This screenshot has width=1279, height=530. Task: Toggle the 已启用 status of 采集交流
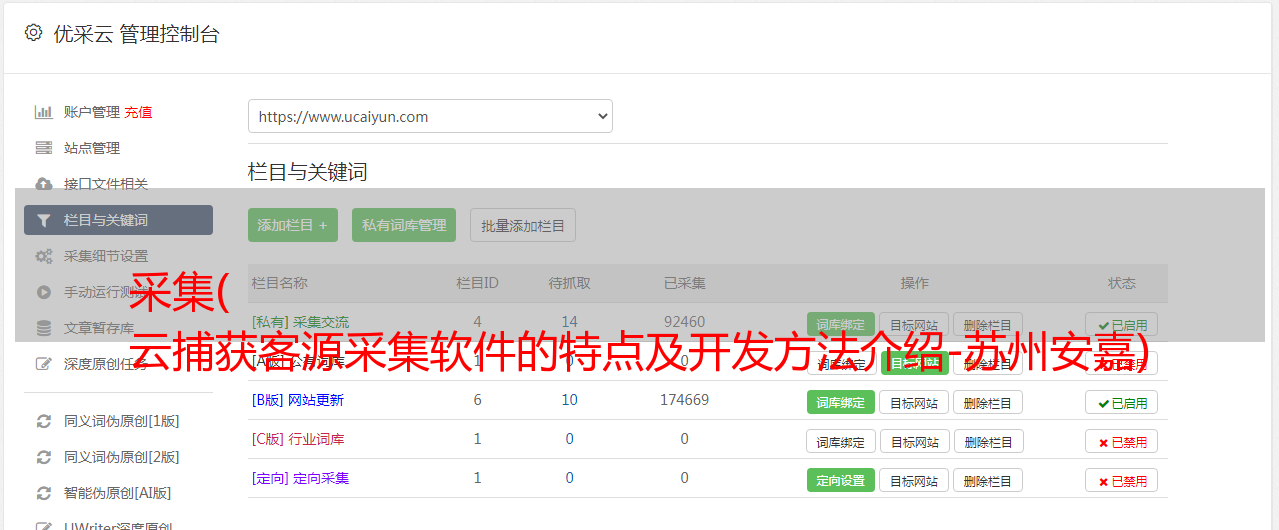coord(1122,324)
